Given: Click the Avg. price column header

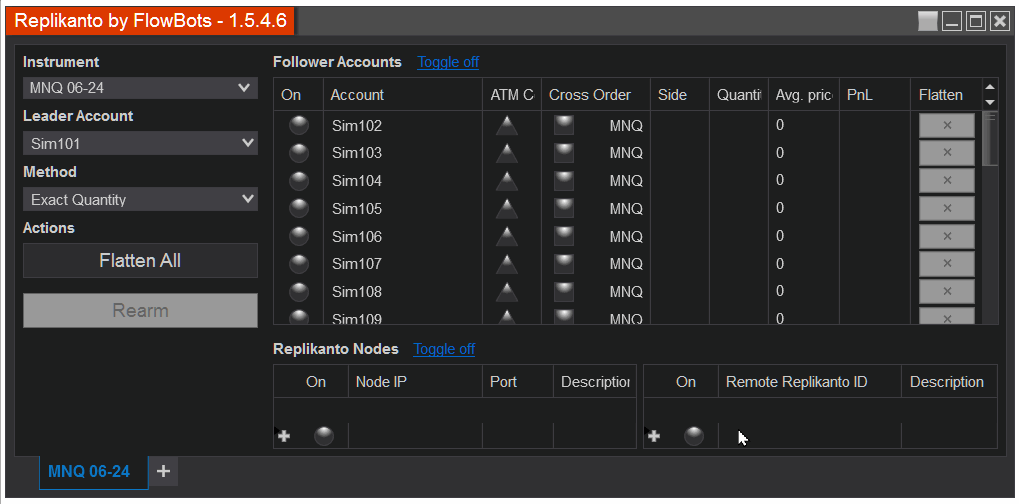Looking at the screenshot, I should tap(804, 95).
